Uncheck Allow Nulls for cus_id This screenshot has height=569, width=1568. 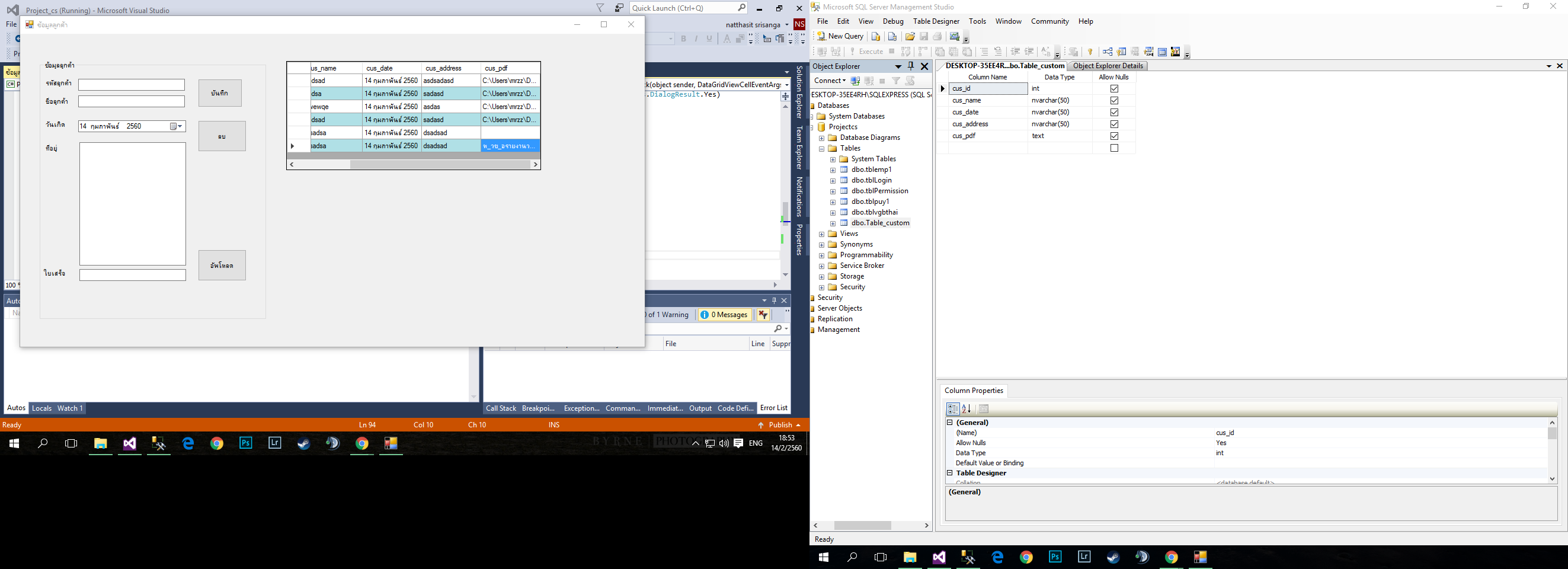point(1114,89)
